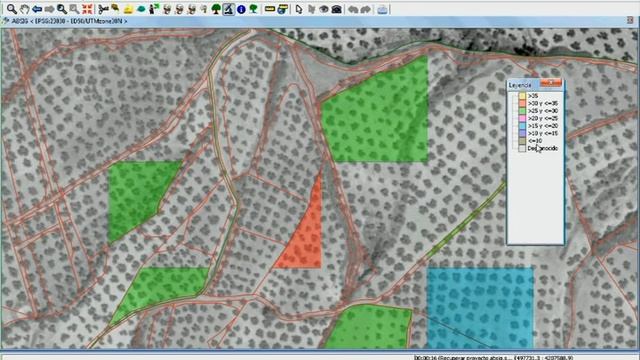Activate the hand pan tool
Image resolution: width=640 pixels, height=360 pixels.
pos(24,9)
